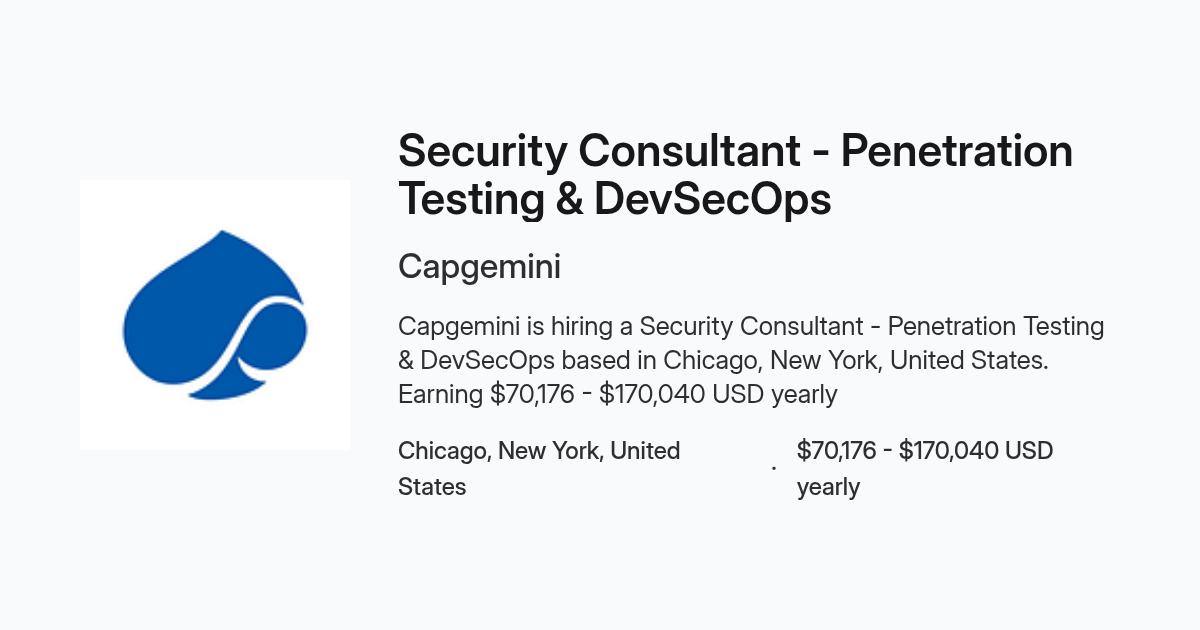Click the word 'Penetration' in the title
This screenshot has width=1200, height=630.
coord(957,152)
